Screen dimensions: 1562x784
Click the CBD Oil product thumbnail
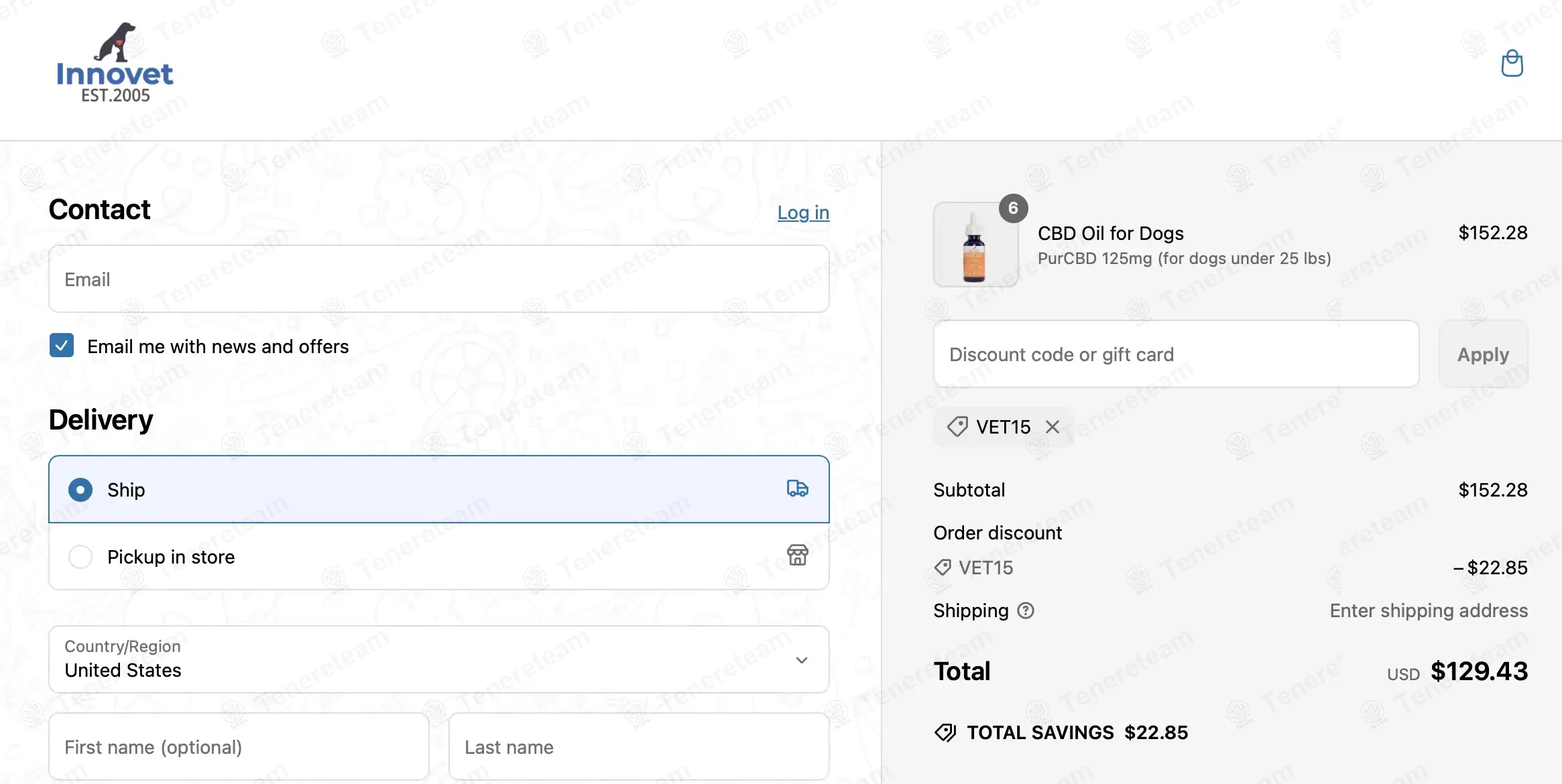click(975, 245)
